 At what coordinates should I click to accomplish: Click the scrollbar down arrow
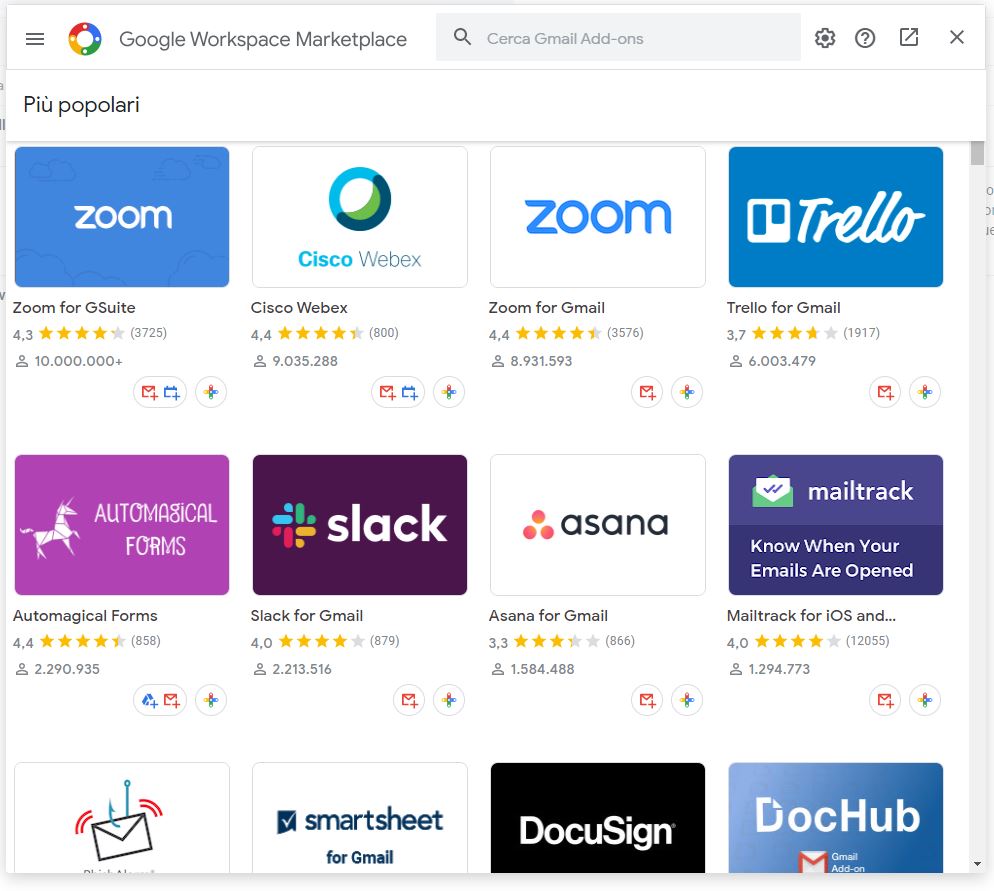click(x=977, y=864)
